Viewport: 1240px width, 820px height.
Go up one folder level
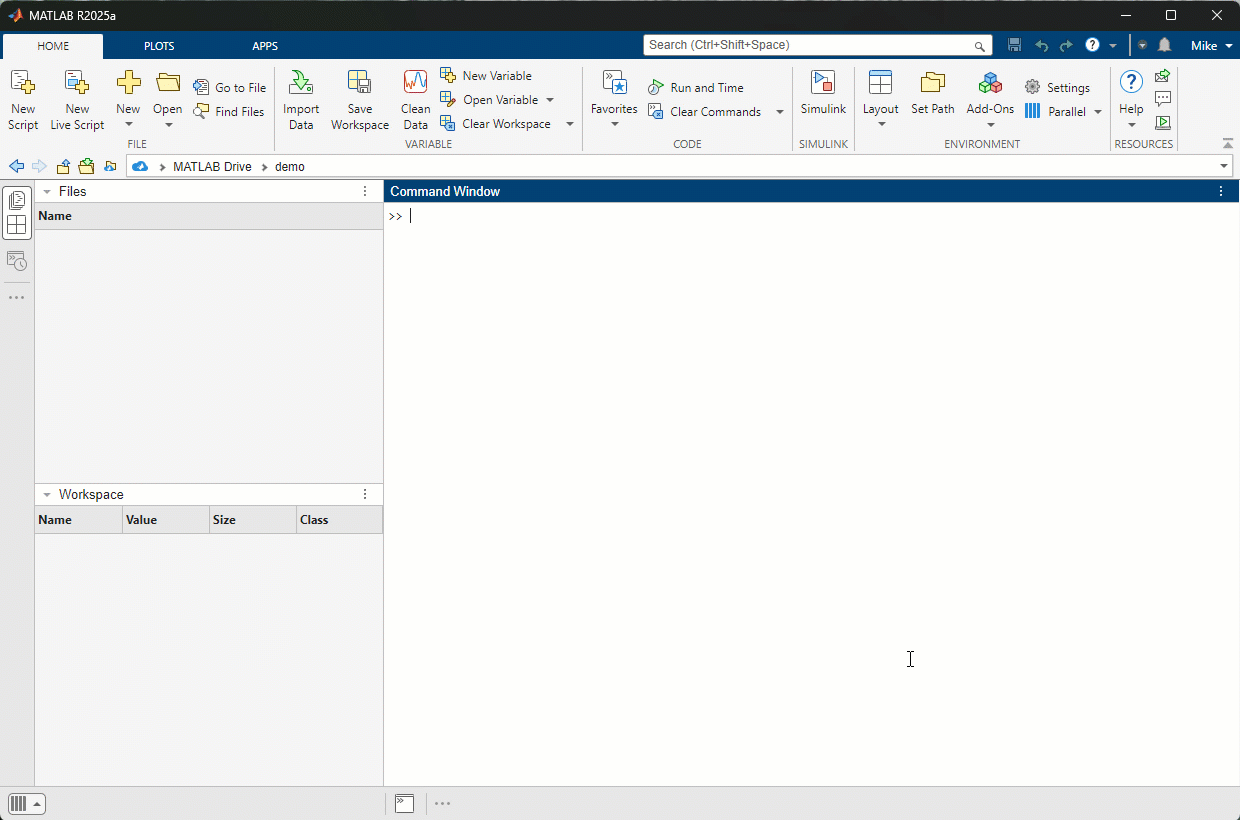click(63, 166)
